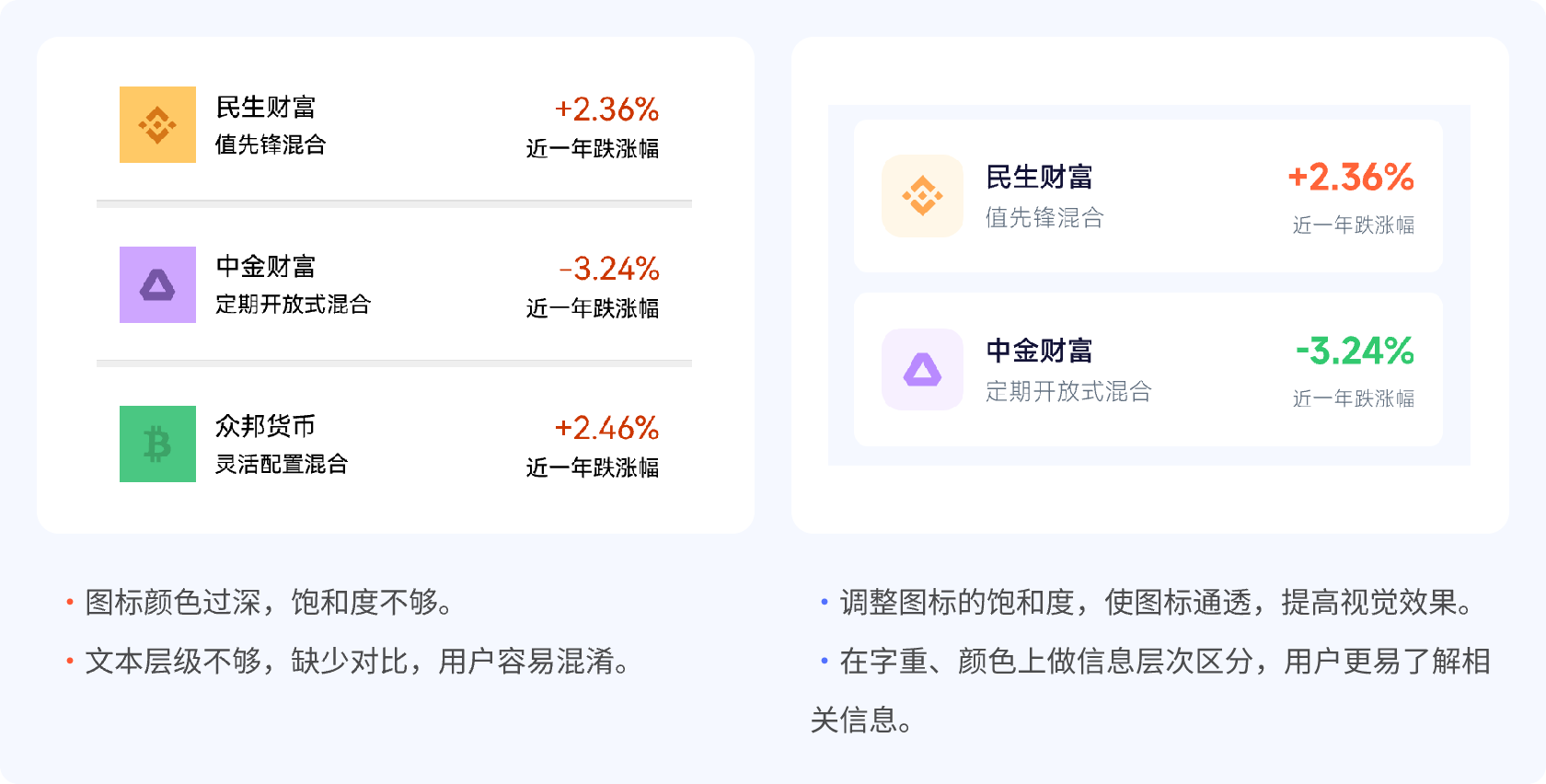Image resolution: width=1546 pixels, height=784 pixels.
Task: Click the +2.46% yearly change value
Action: point(606,428)
